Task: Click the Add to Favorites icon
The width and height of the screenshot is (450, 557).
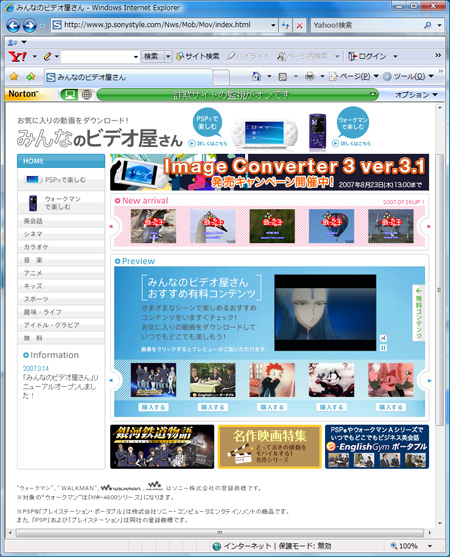Action: 31,76
